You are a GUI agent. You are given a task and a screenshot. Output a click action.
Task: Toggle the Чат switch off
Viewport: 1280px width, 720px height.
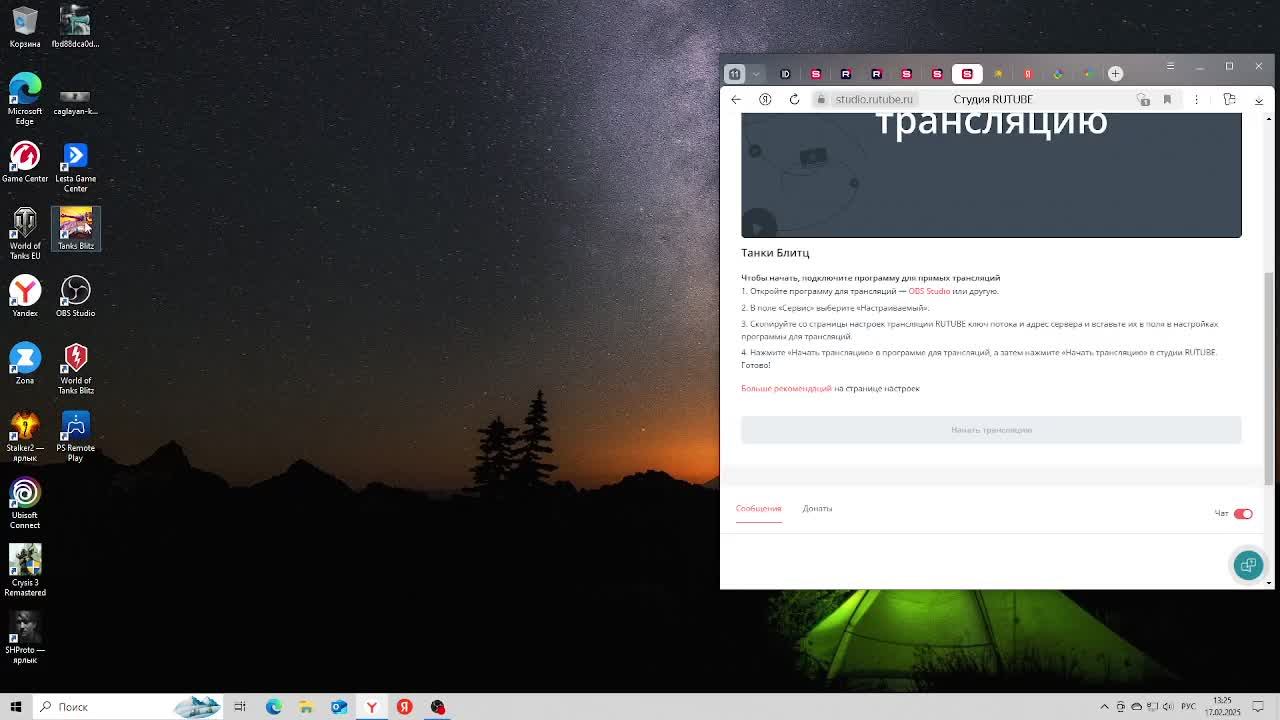(x=1243, y=514)
